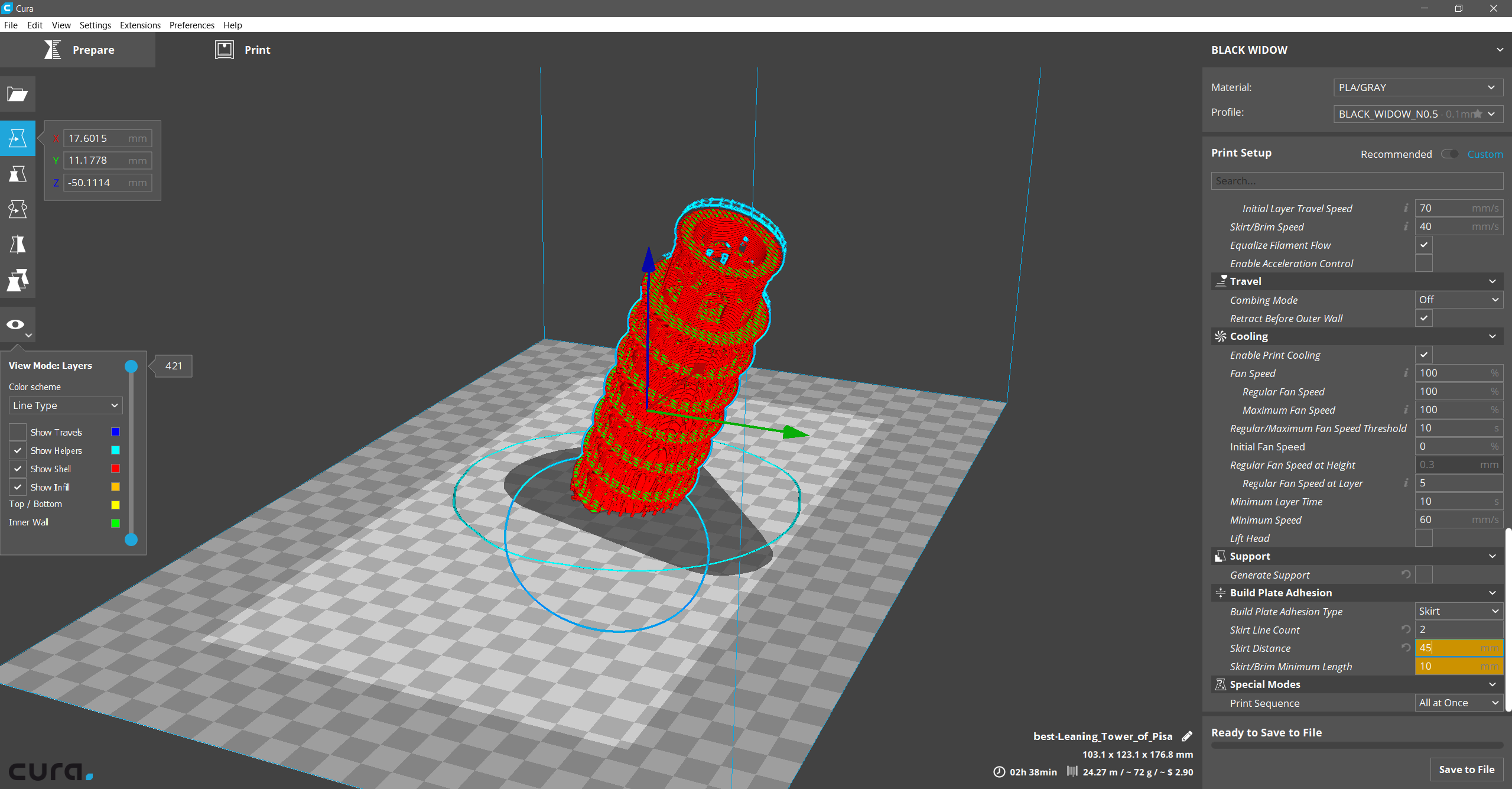Open the Print Sequence dropdown
The image size is (1512, 789).
point(1459,703)
